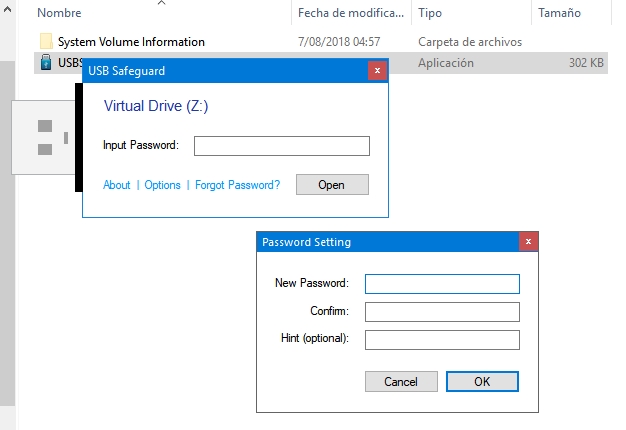Select the USB Safeguard application file icon
The height and width of the screenshot is (430, 626).
(46, 62)
